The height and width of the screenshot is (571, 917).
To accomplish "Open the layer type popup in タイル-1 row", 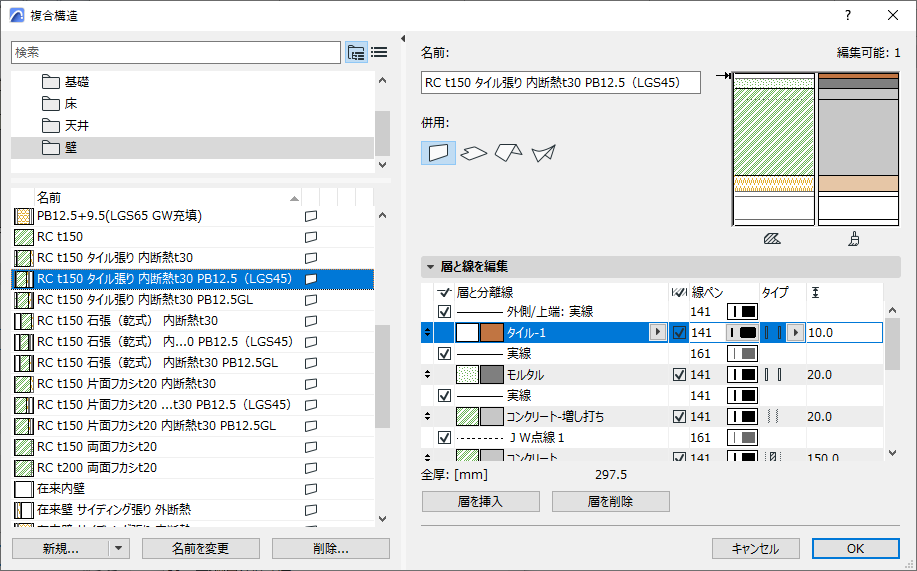I will tap(795, 333).
